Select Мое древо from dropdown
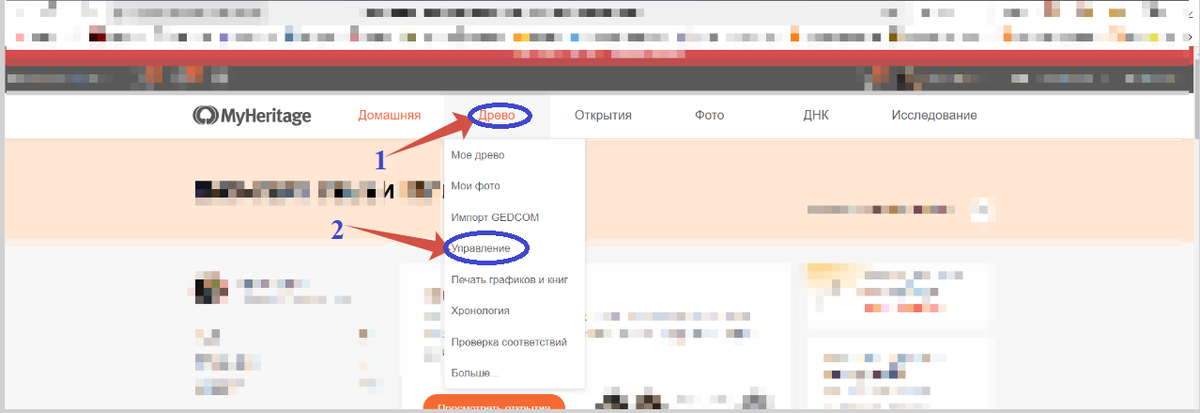This screenshot has width=1200, height=413. click(x=478, y=155)
